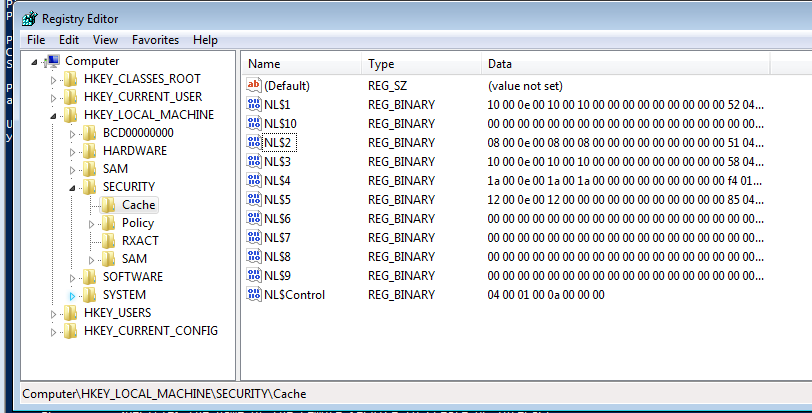Open the View menu
This screenshot has width=812, height=413.
pos(105,40)
